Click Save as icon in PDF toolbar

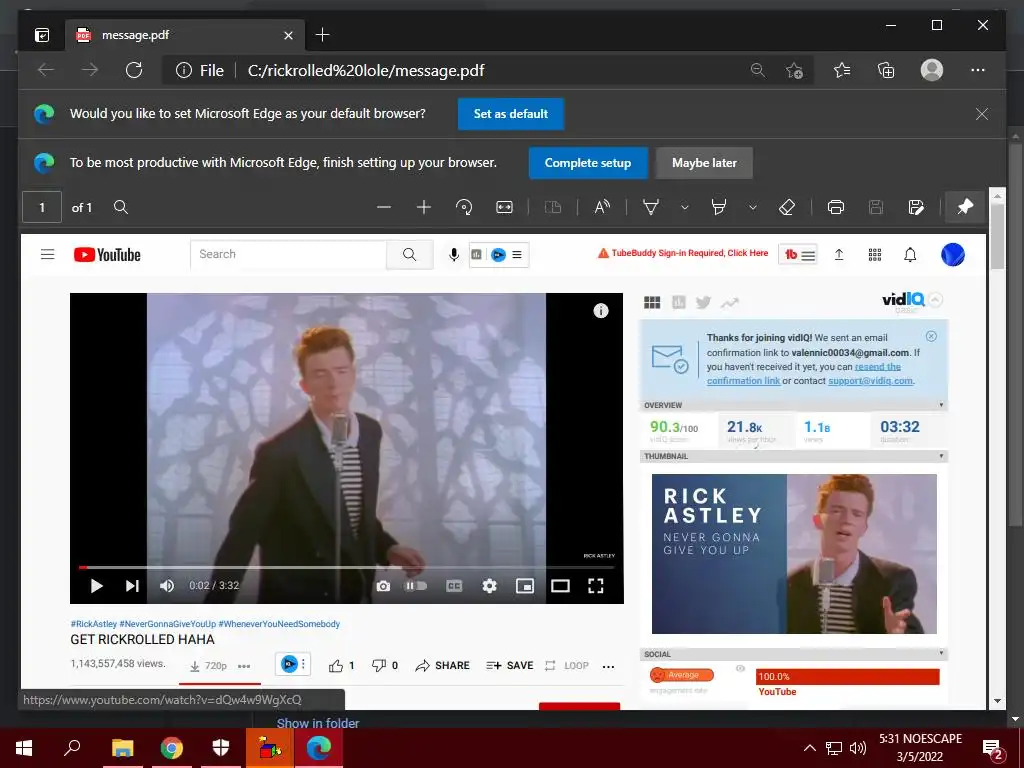pos(916,207)
